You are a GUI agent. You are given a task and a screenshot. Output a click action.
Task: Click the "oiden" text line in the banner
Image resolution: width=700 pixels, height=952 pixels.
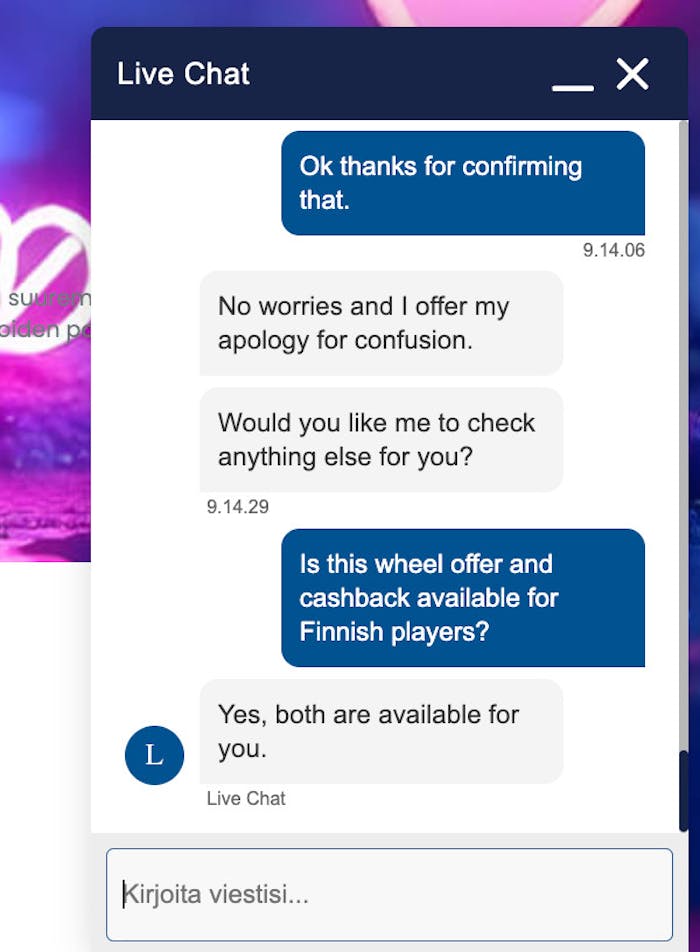coord(45,330)
